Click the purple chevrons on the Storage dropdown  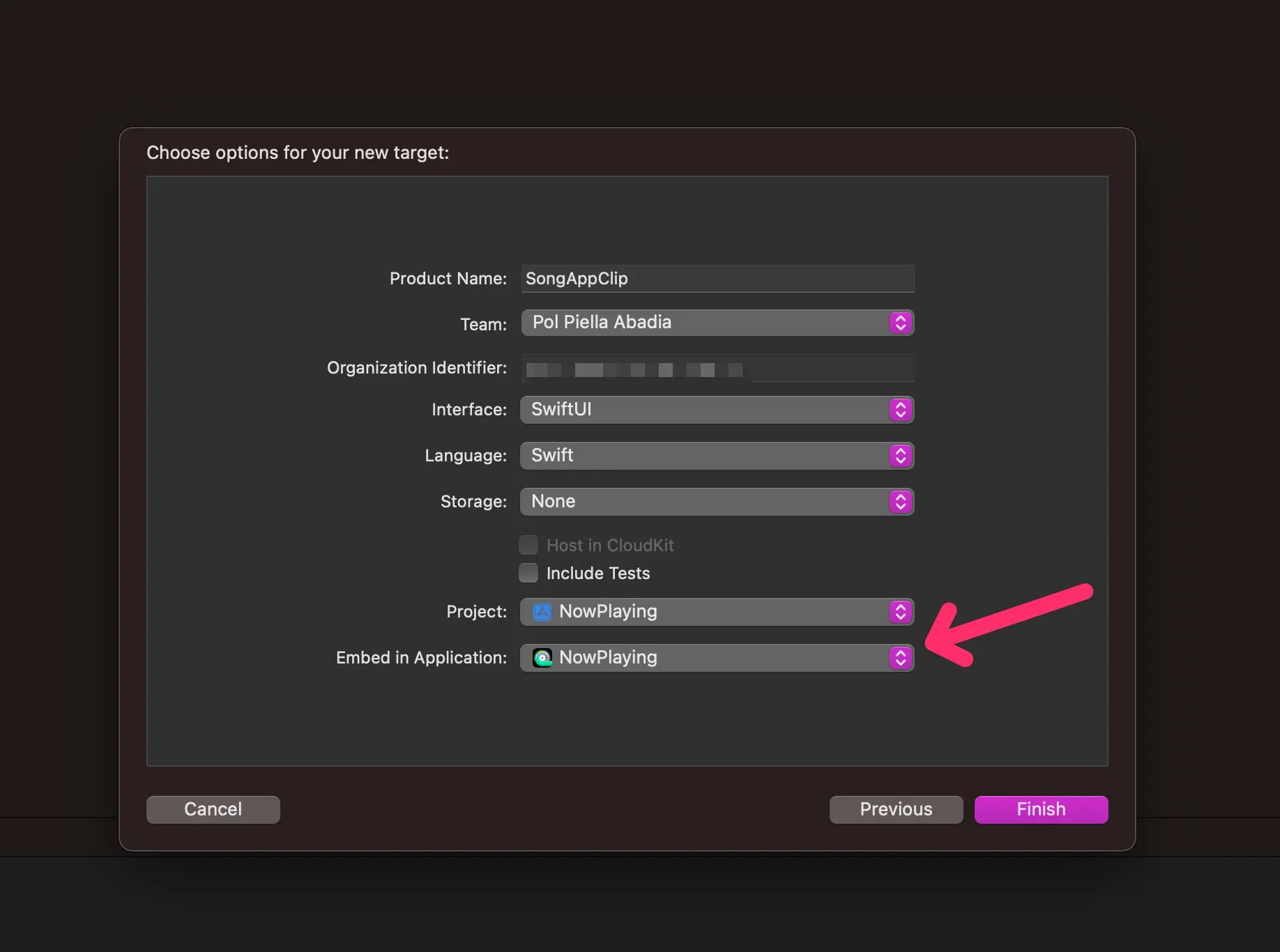(x=900, y=501)
